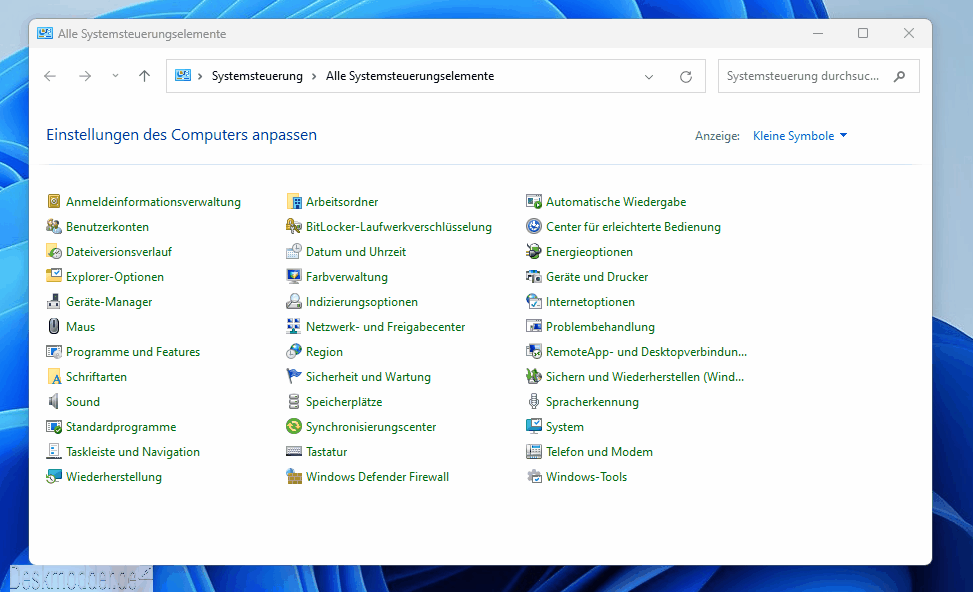Open the Dateiversionsverlauf folder-clock icon
The width and height of the screenshot is (973, 592).
(x=54, y=251)
